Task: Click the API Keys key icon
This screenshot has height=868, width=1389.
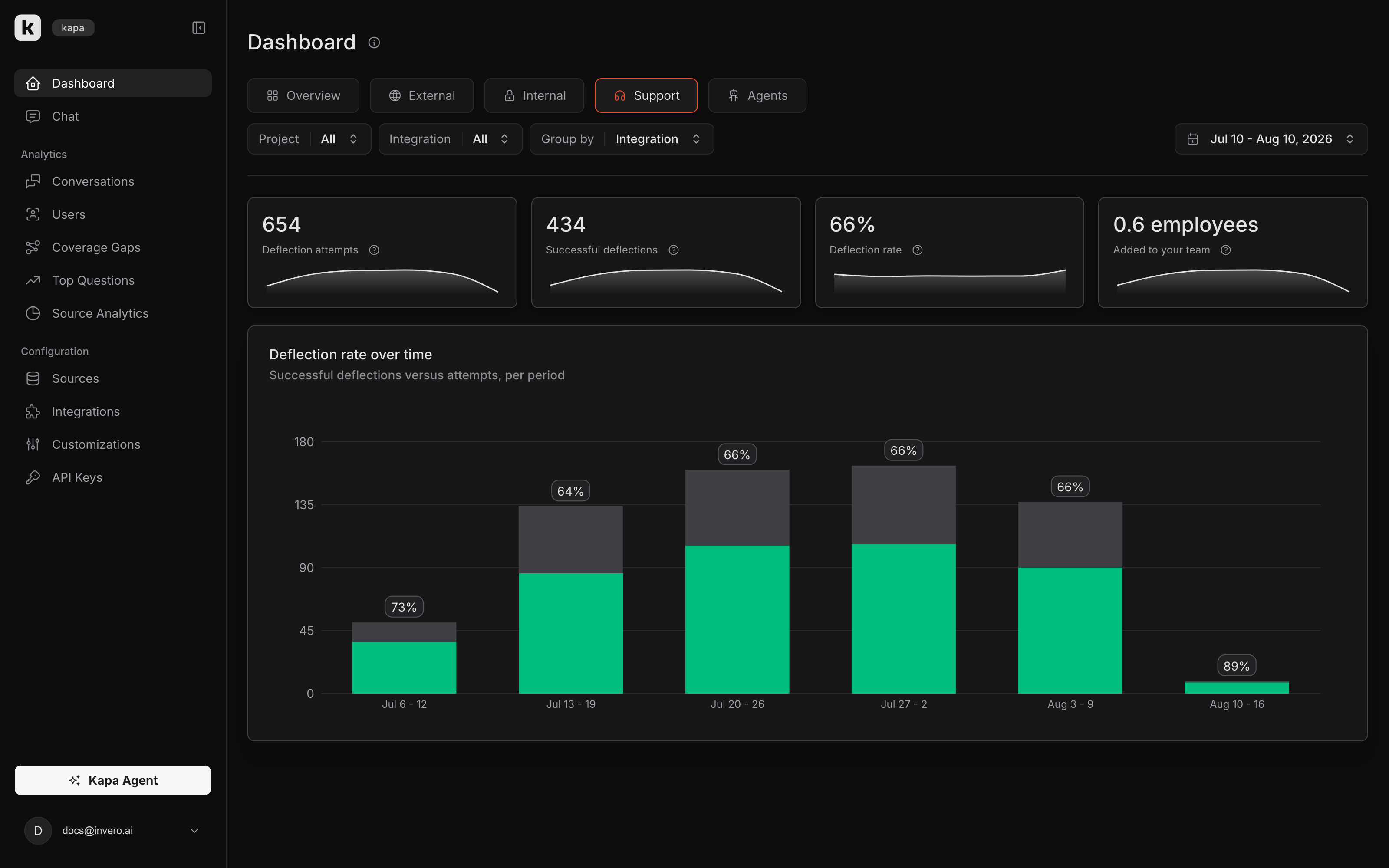Action: tap(33, 478)
